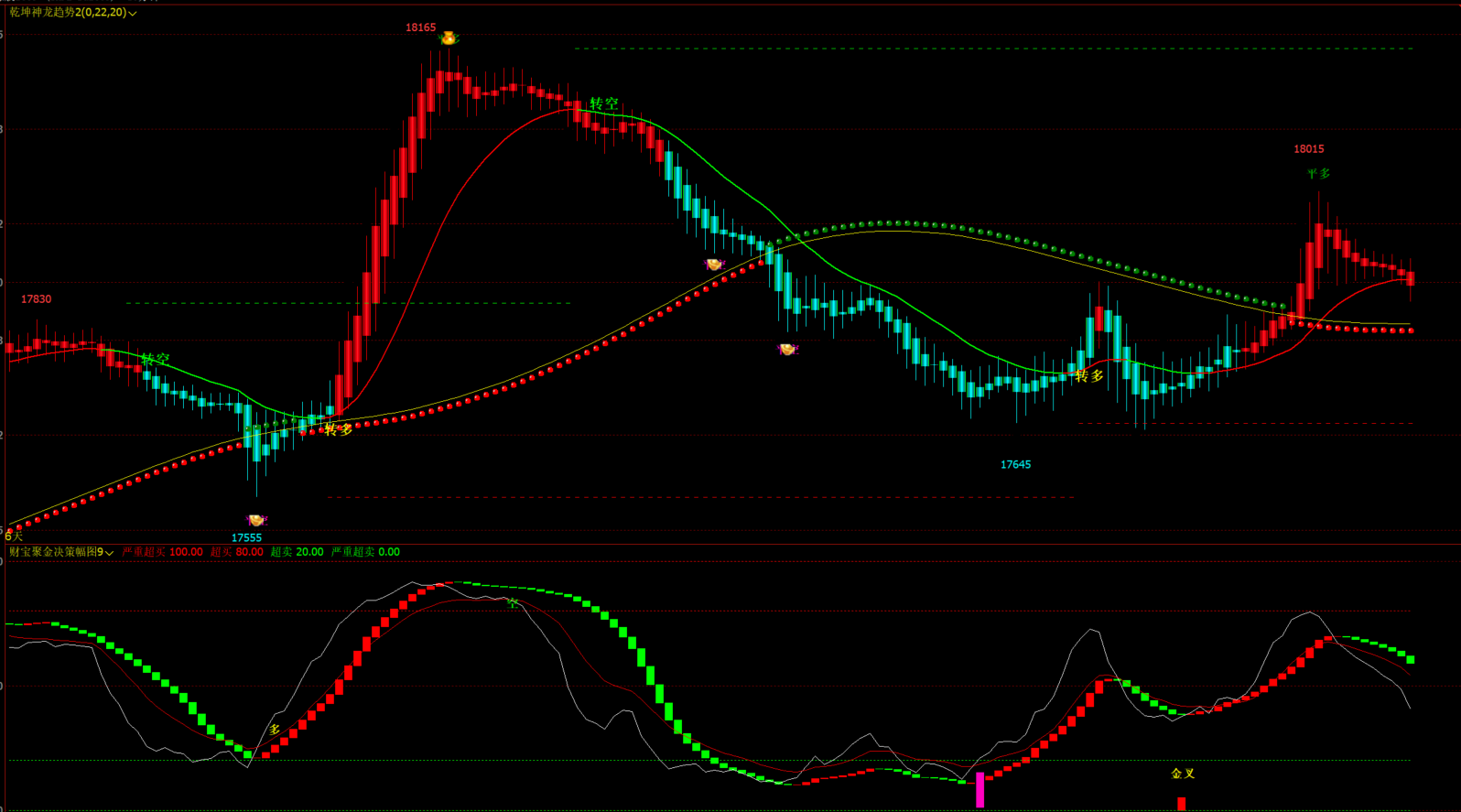Click the 超卖 20.00 legend label

[x=297, y=552]
